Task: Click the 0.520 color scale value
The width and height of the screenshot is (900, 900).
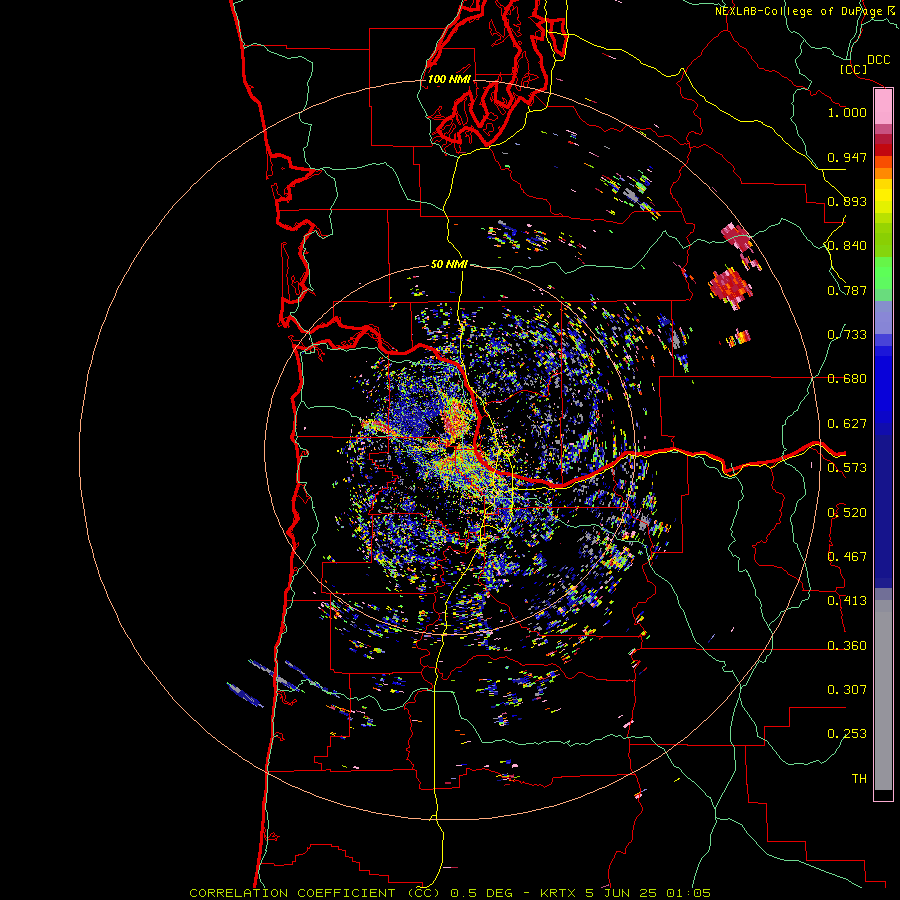Action: click(x=847, y=513)
